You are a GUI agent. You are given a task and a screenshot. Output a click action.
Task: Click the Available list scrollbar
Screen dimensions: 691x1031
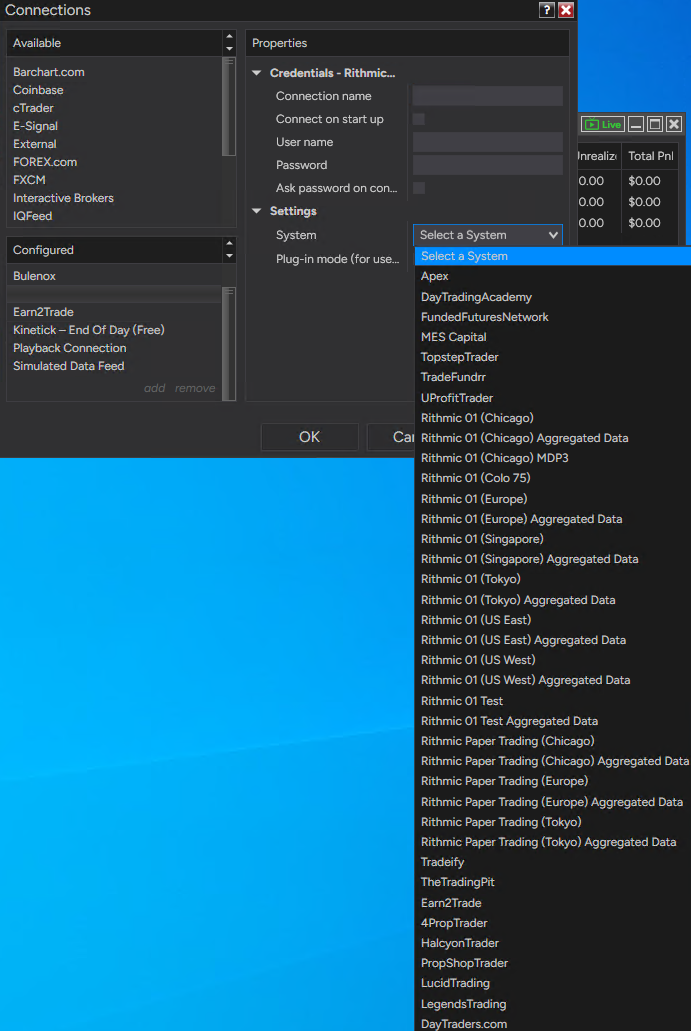229,107
